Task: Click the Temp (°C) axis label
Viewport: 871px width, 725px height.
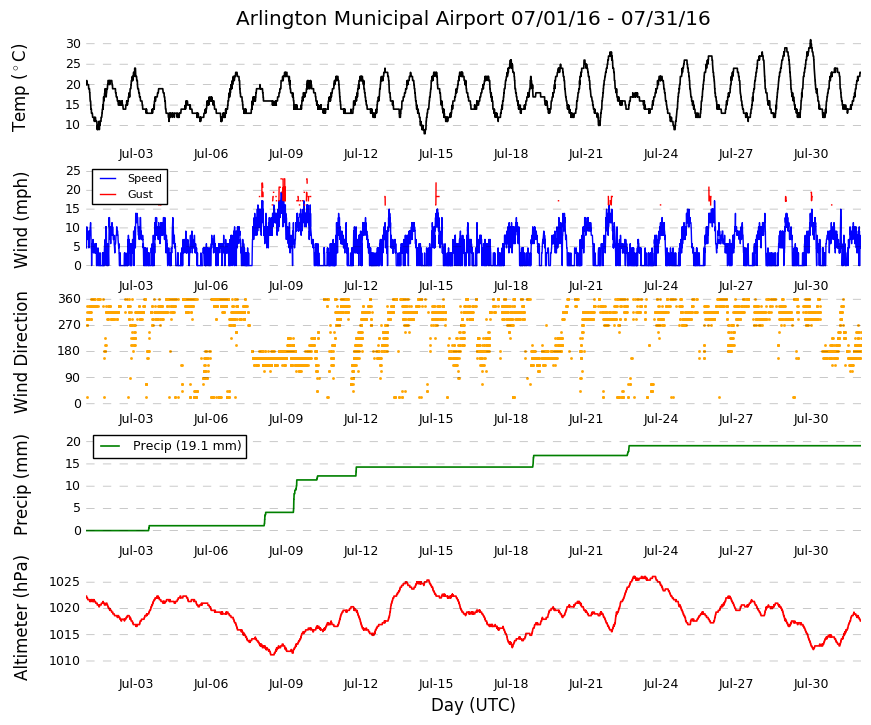Action: click(x=19, y=88)
